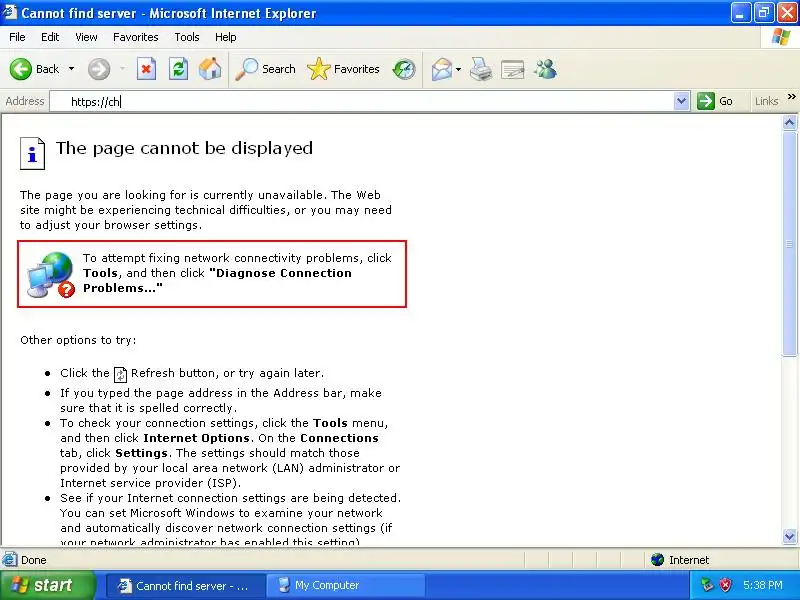Open the Windows Start button

[47, 585]
